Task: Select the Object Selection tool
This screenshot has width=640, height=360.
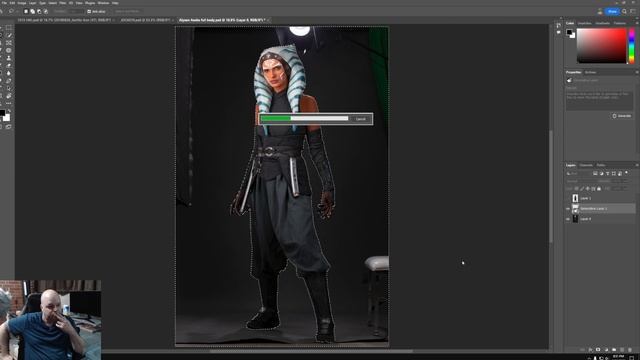Action: (x=9, y=35)
